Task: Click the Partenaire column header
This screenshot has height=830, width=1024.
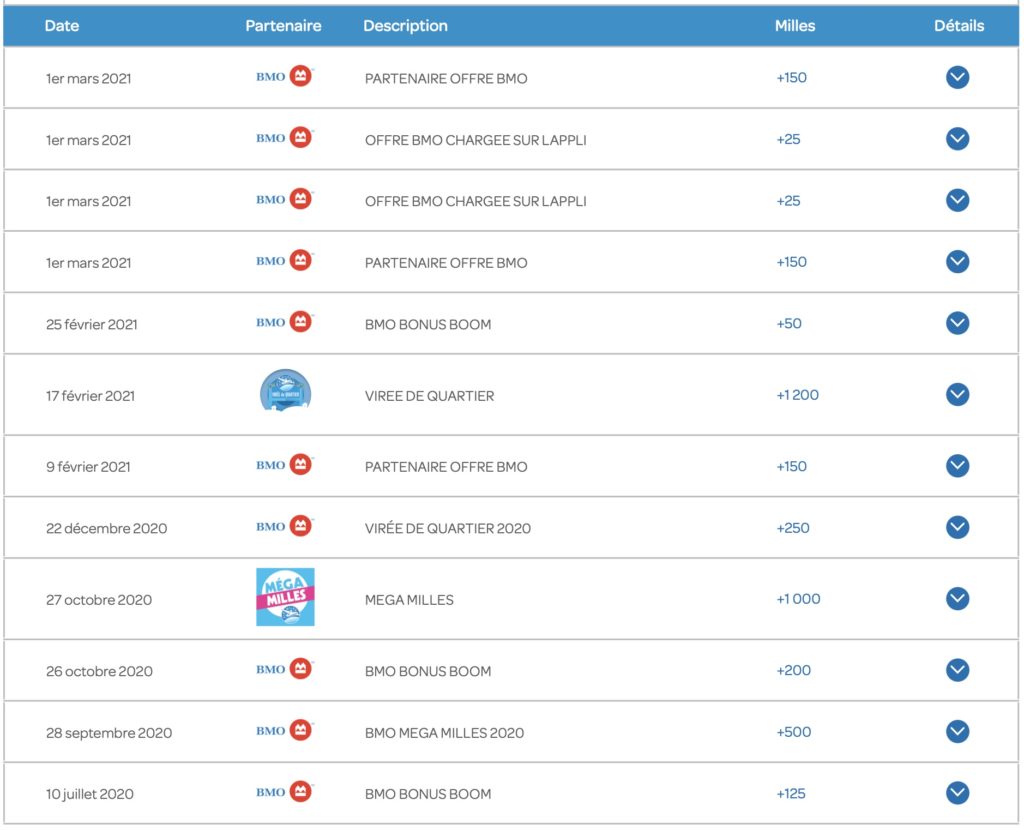Action: [x=283, y=26]
